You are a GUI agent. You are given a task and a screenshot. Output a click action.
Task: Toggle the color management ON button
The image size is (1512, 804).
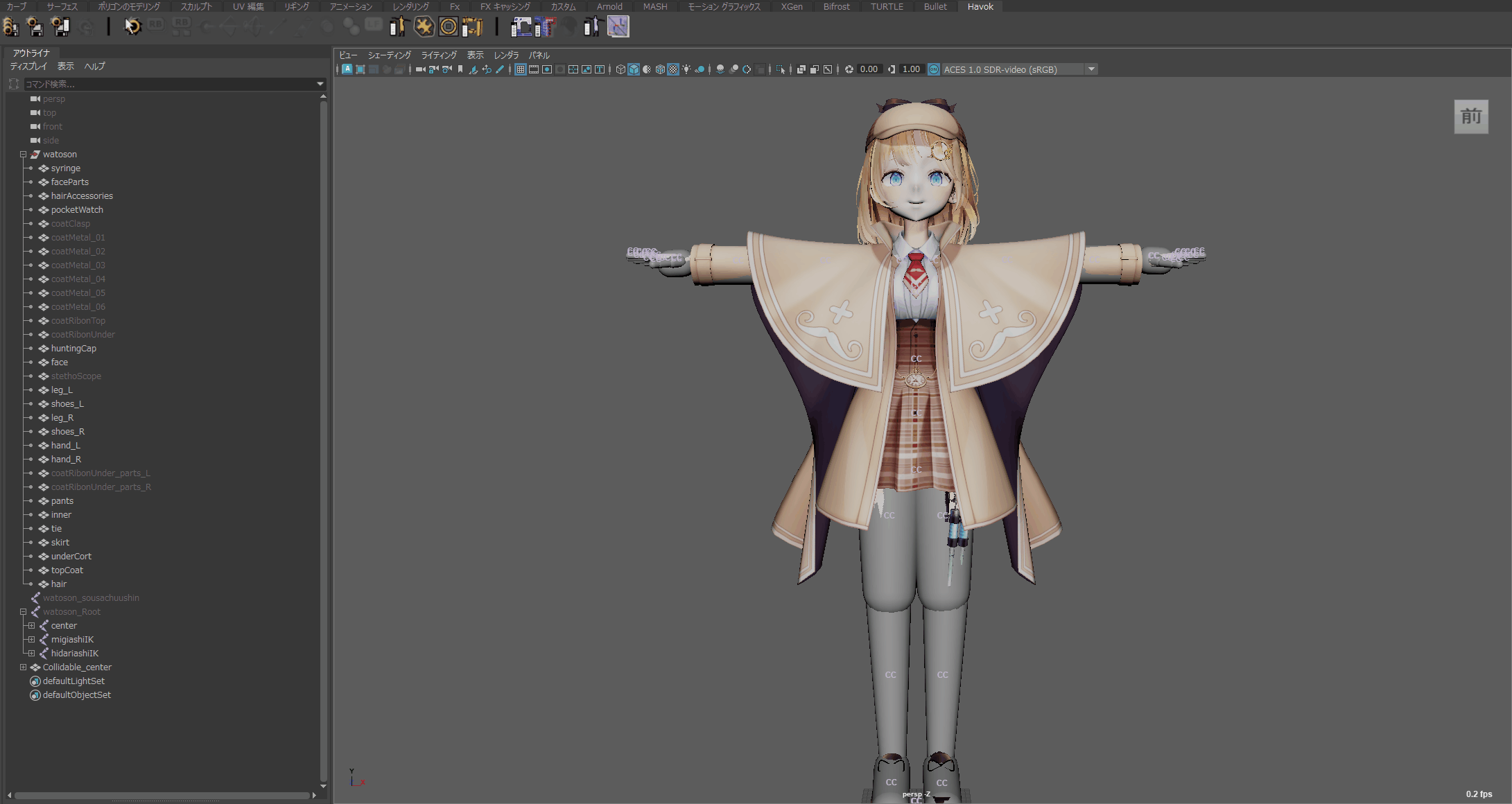point(934,69)
